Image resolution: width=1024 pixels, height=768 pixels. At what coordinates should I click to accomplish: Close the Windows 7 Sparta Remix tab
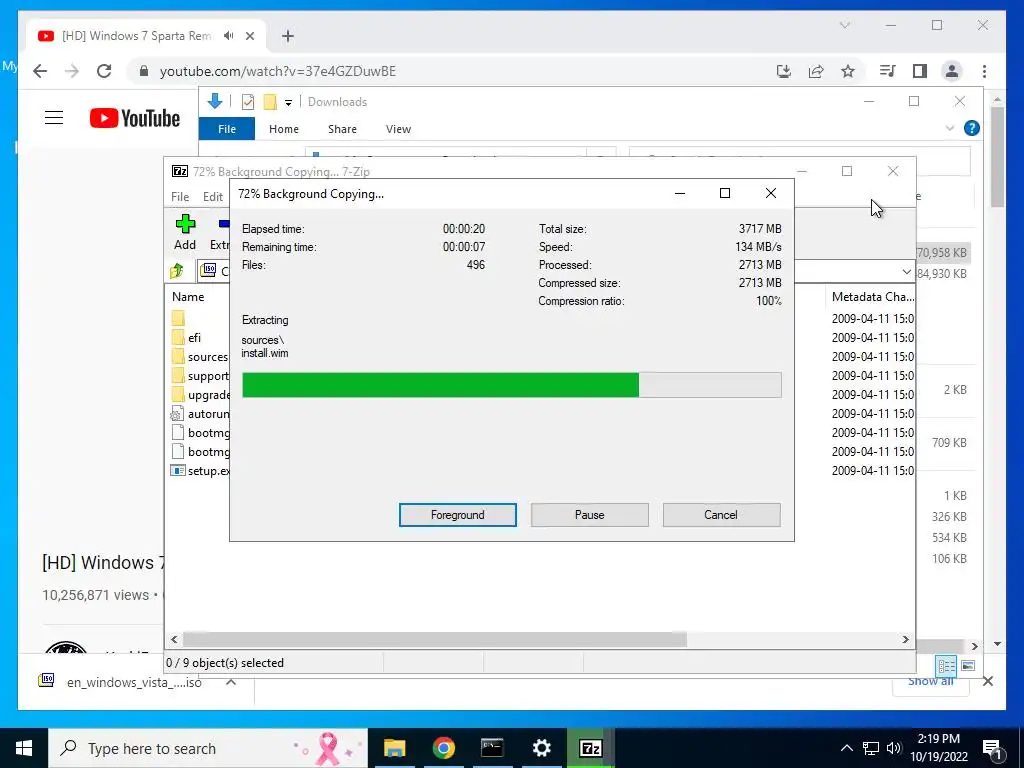tap(249, 36)
